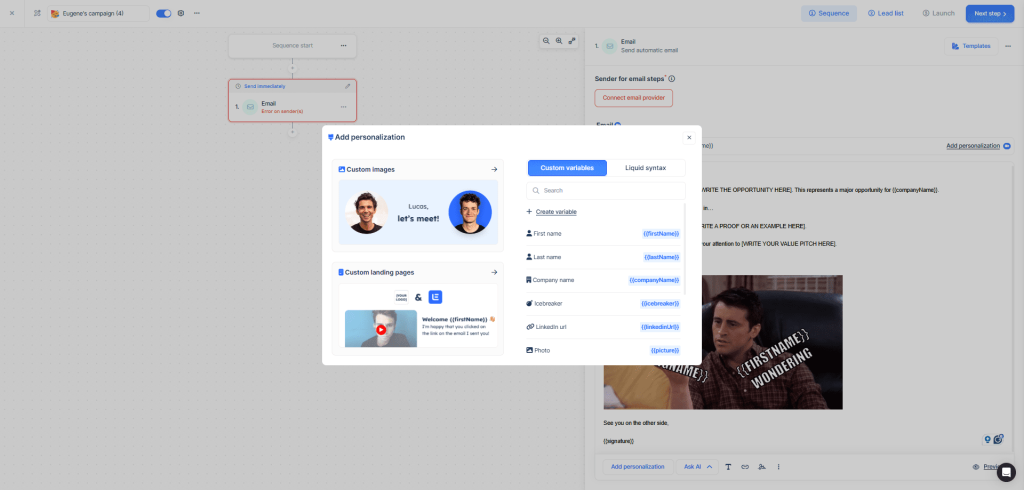Switch to the Launch tab
This screenshot has height=490, width=1024.
[938, 13]
